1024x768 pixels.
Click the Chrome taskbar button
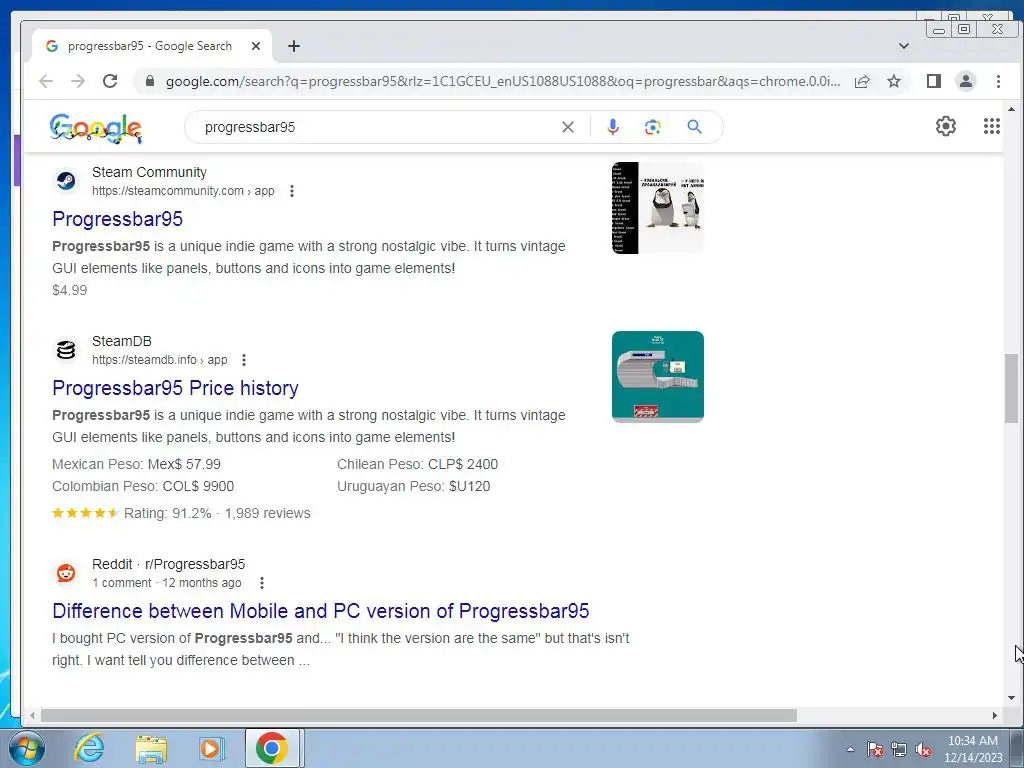point(272,748)
